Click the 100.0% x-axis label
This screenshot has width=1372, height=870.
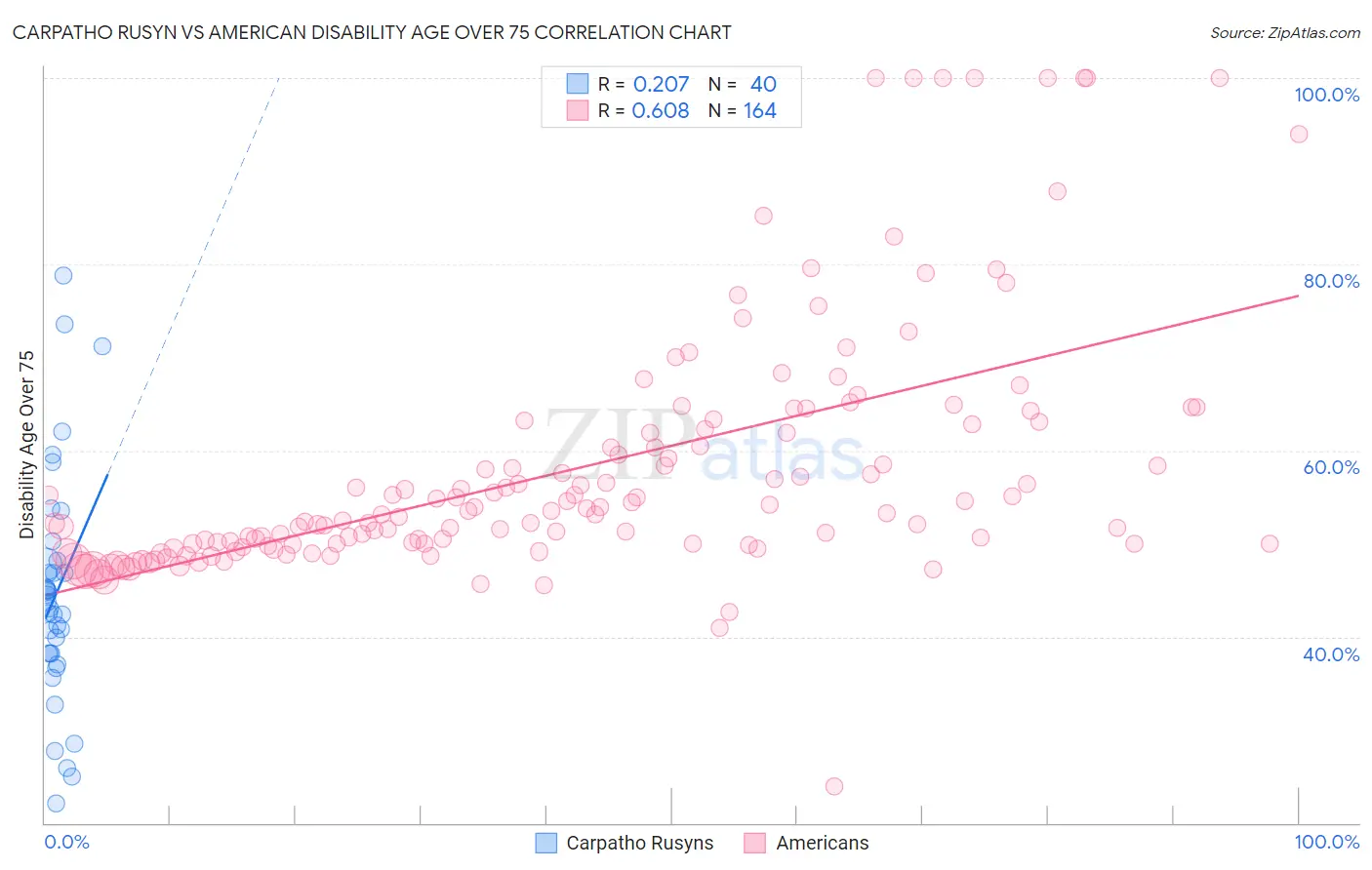1327,842
